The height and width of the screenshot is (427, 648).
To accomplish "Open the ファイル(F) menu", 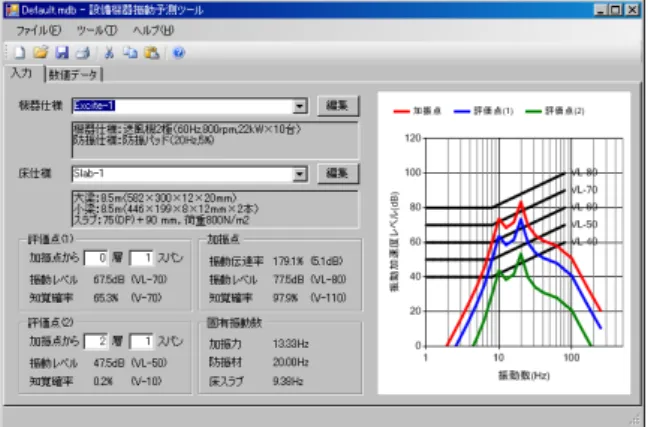I will click(x=38, y=30).
